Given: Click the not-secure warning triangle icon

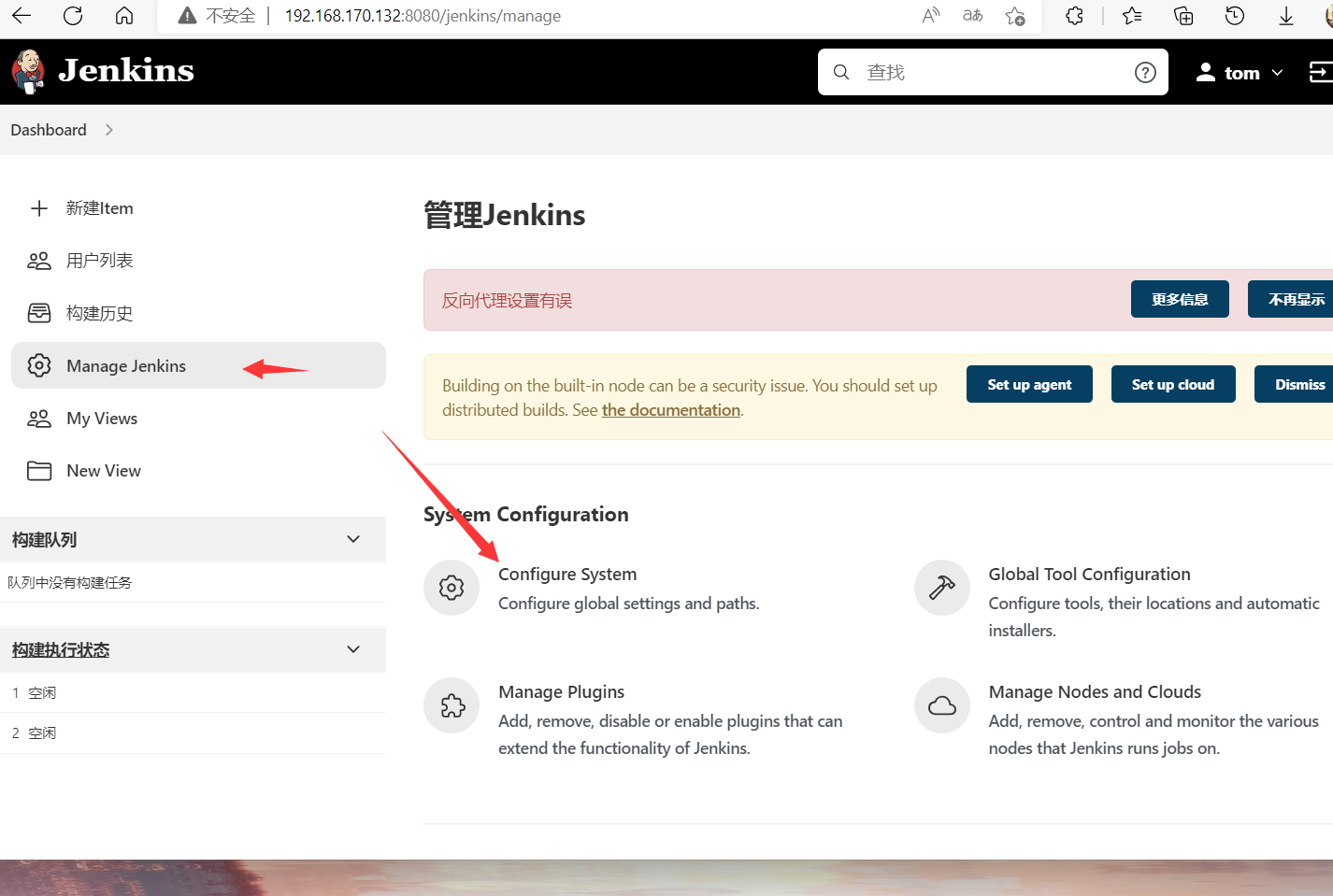Looking at the screenshot, I should [187, 16].
